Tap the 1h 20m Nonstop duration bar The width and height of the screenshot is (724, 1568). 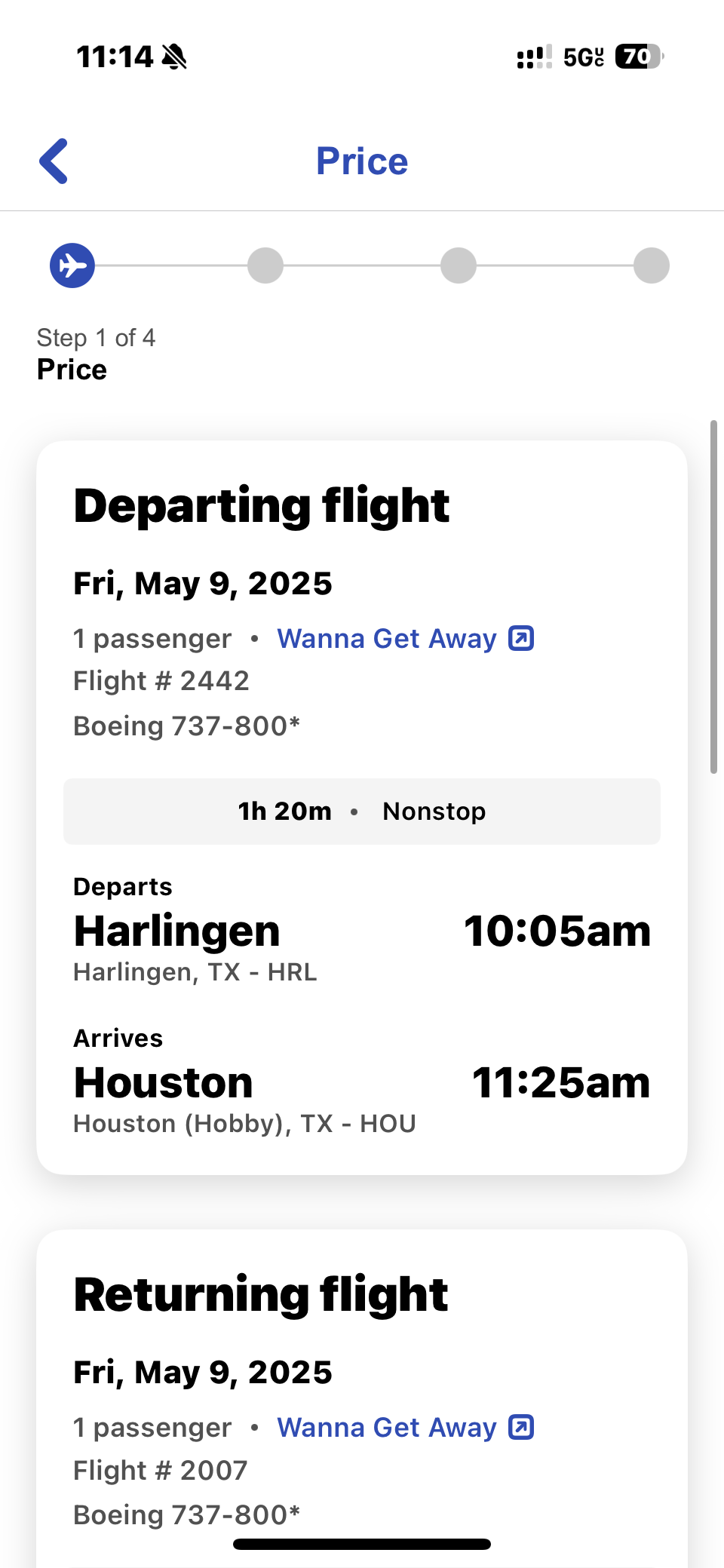tap(362, 812)
